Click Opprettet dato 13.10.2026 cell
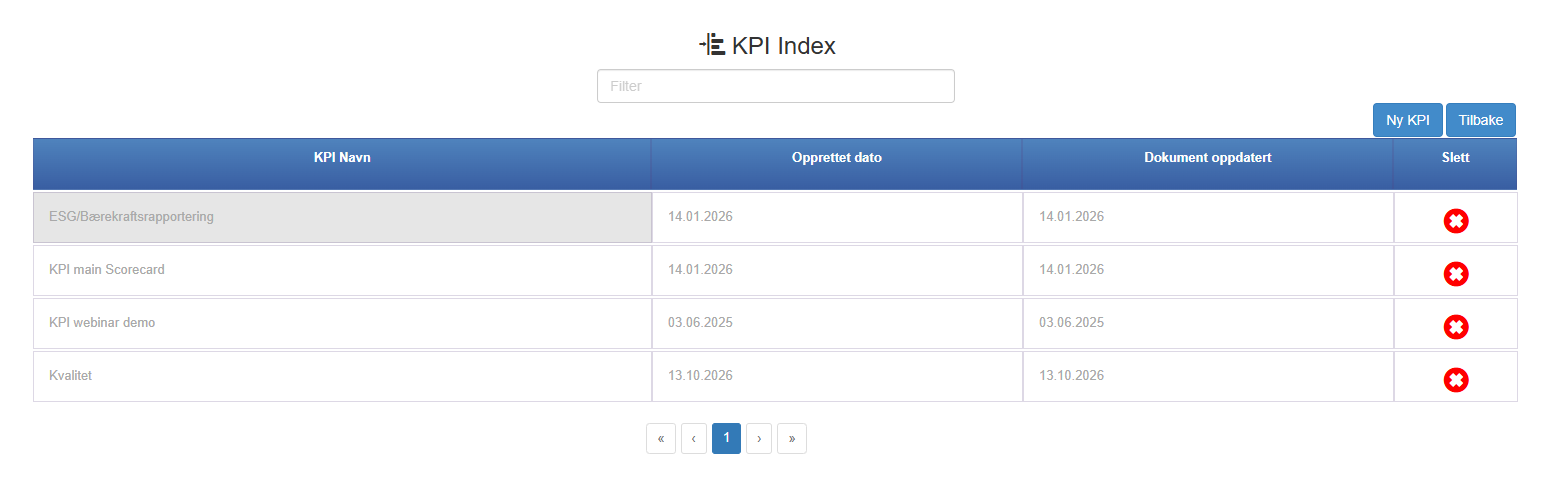This screenshot has width=1547, height=489. click(x=837, y=376)
